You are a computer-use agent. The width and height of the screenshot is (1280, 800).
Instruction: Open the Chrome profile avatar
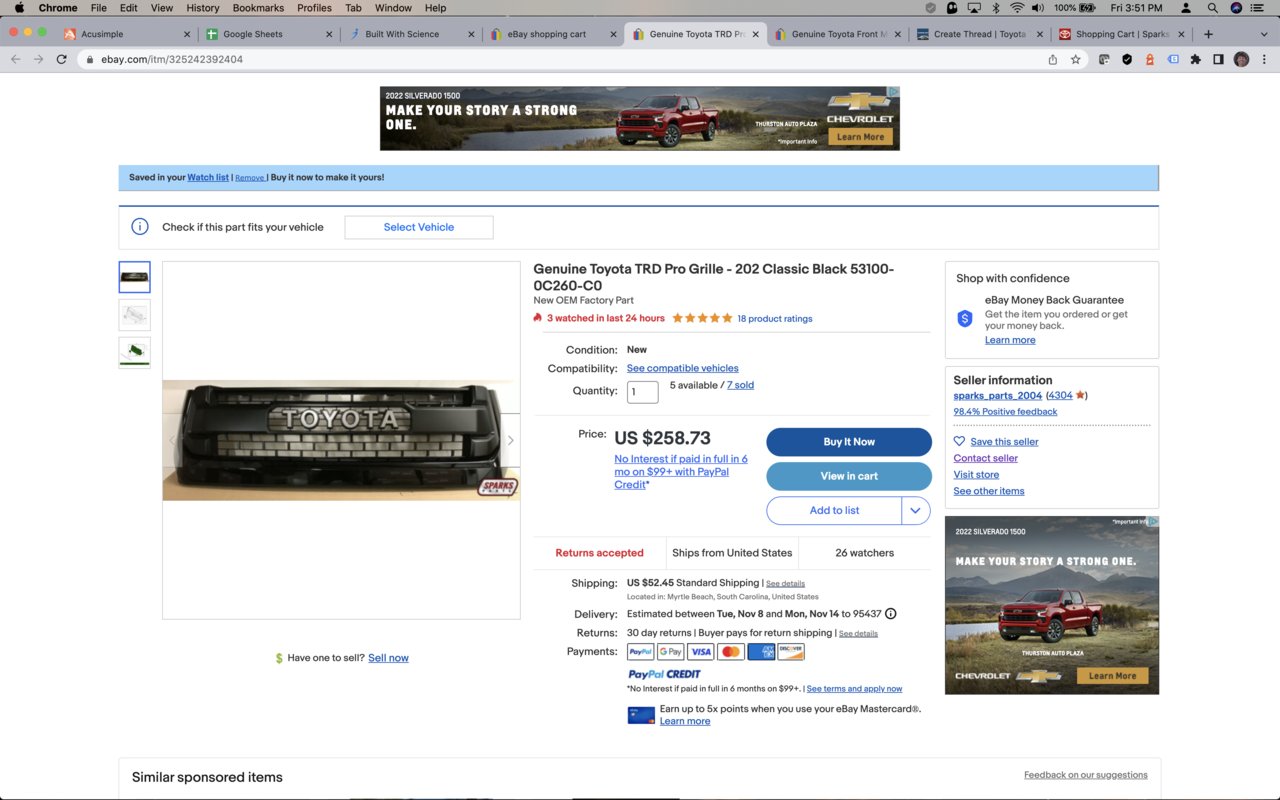pos(1241,59)
